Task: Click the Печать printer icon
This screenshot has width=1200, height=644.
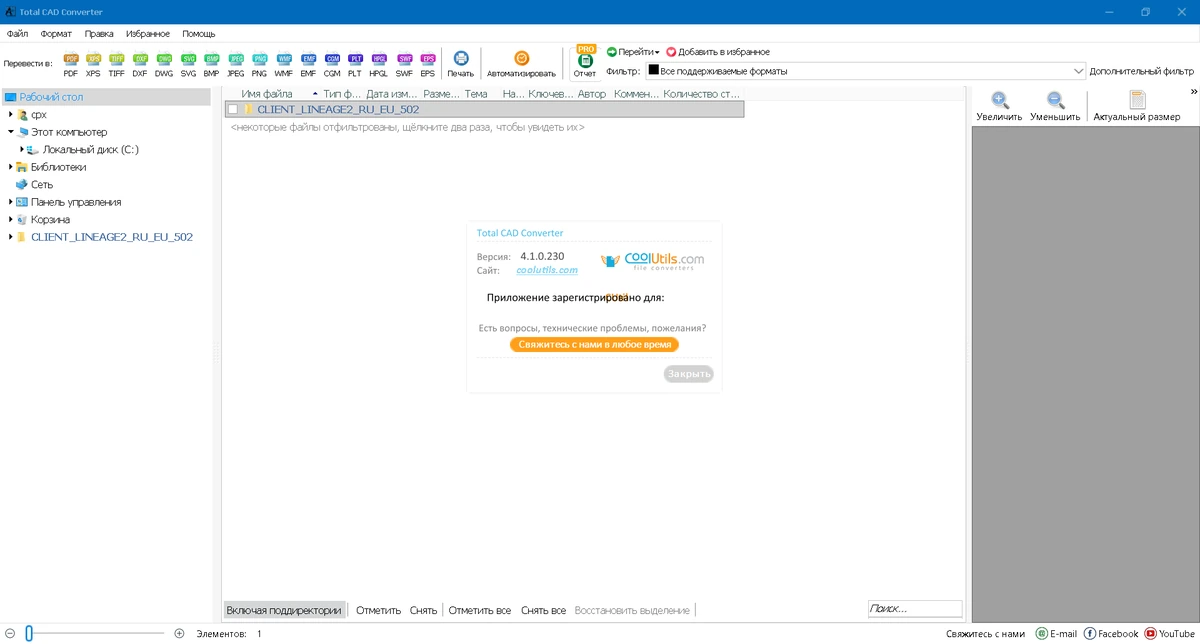Action: click(461, 64)
